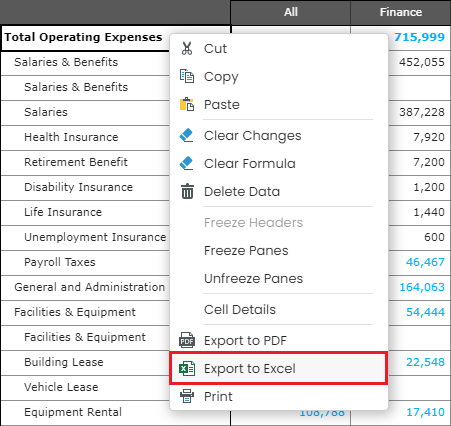451x426 pixels.
Task: Select the Unemployment Insurance row label
Action: [95, 237]
